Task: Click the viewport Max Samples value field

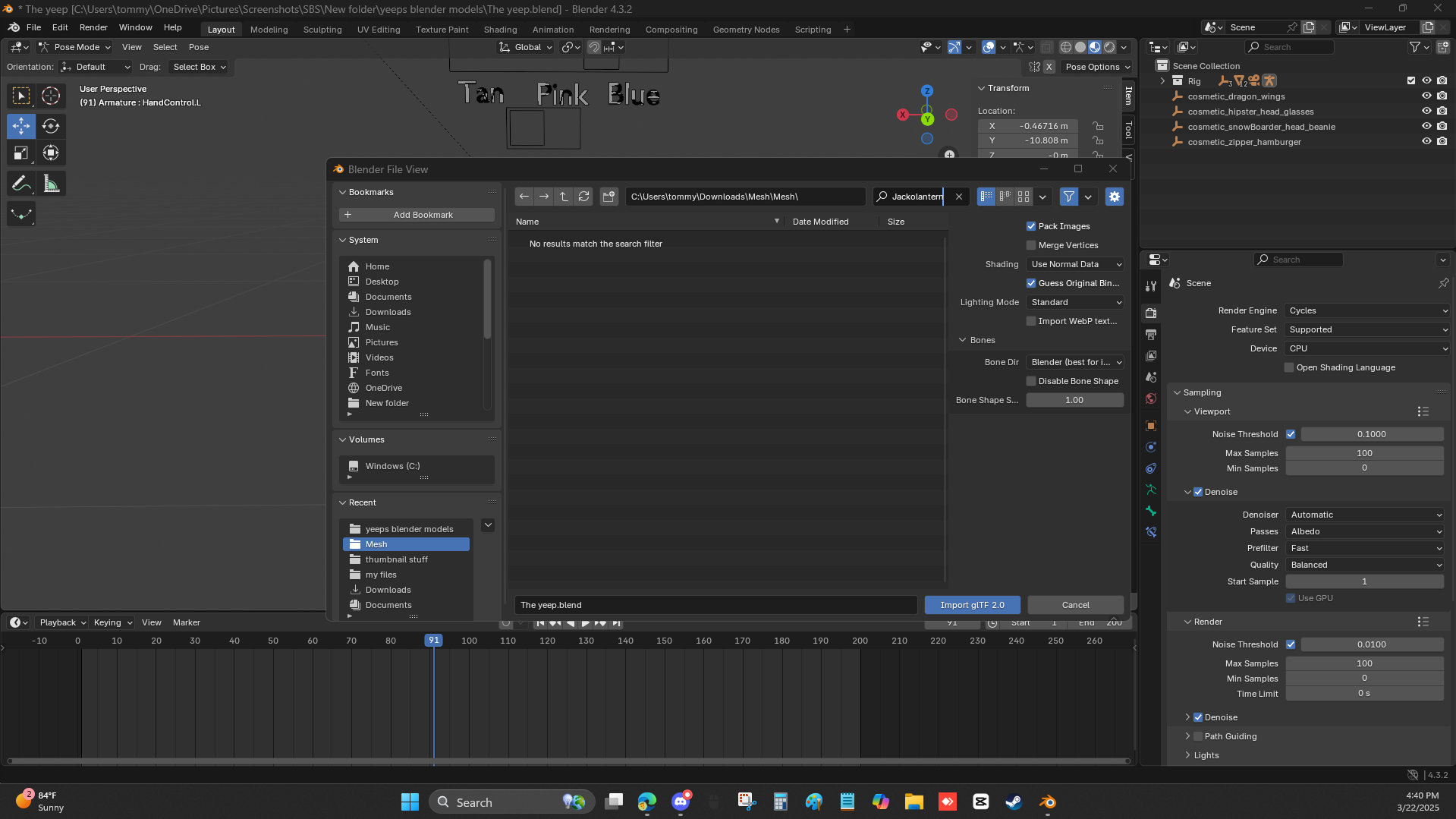Action: 1364,453
